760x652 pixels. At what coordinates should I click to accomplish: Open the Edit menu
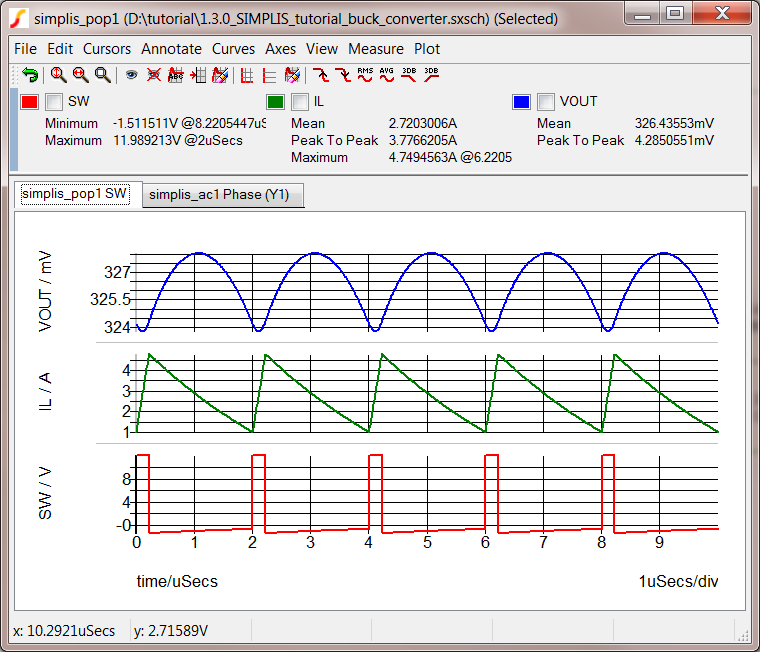[60, 49]
